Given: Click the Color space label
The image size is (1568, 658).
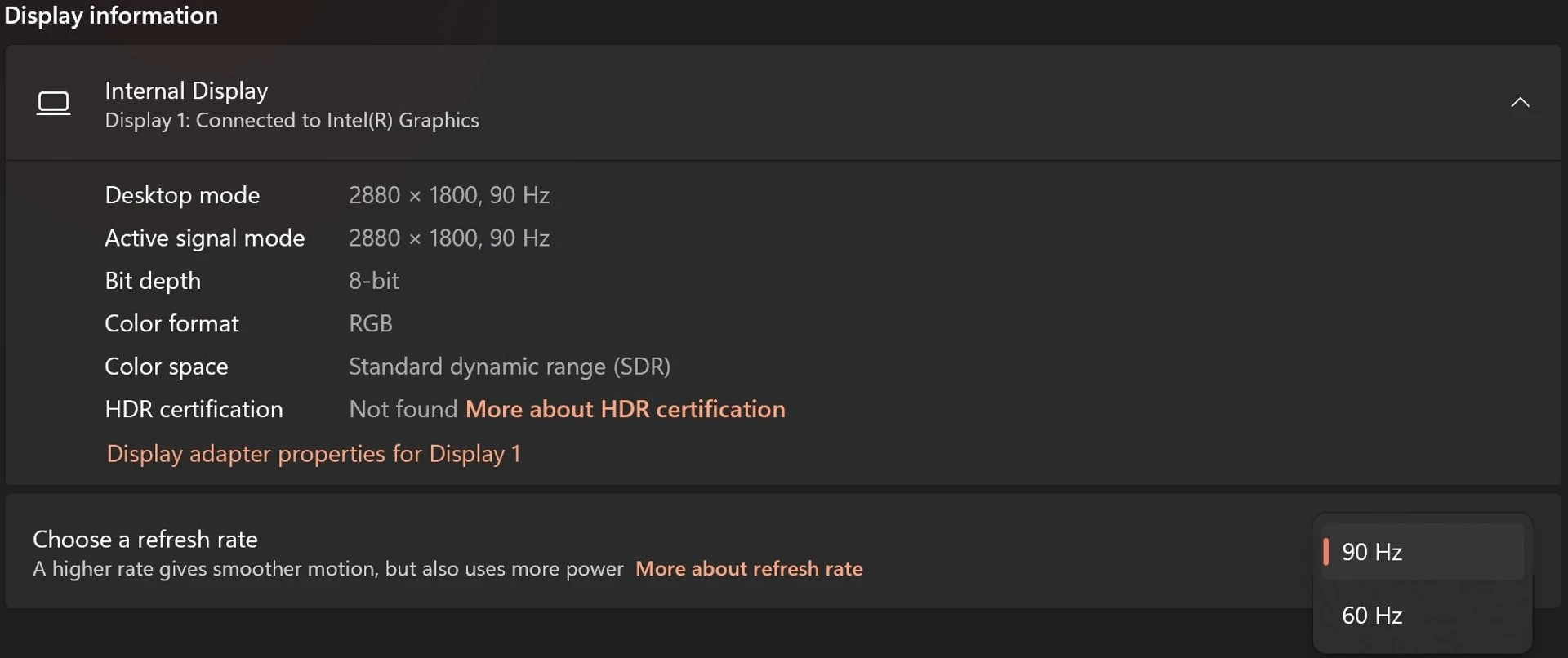Looking at the screenshot, I should tap(166, 367).
